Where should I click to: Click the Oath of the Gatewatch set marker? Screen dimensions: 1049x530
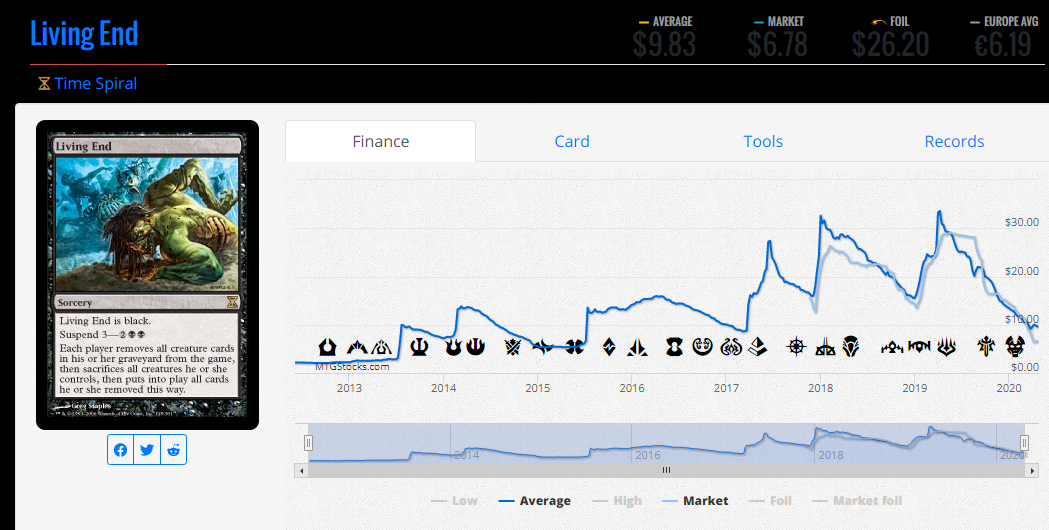pos(637,347)
